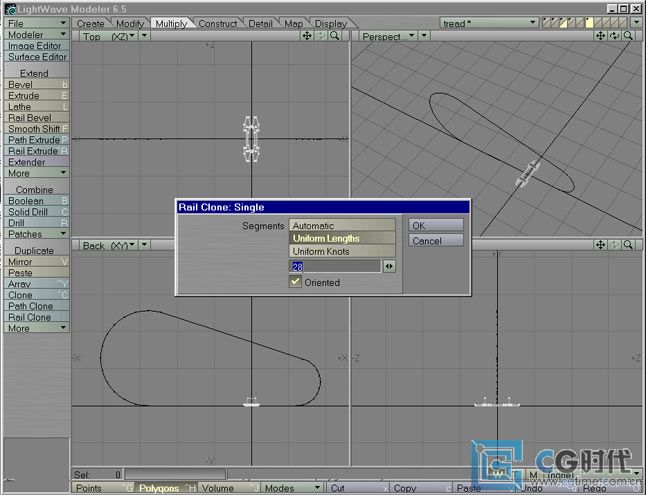646x495 pixels.
Task: Open the Modeler dropdown menu
Action: click(36, 35)
